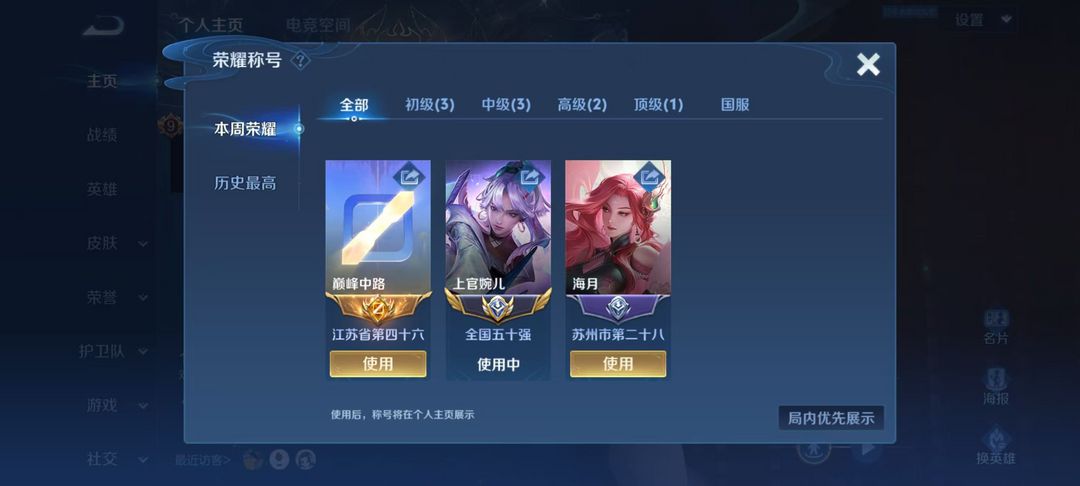Click the 换英雄 icon

click(996, 446)
